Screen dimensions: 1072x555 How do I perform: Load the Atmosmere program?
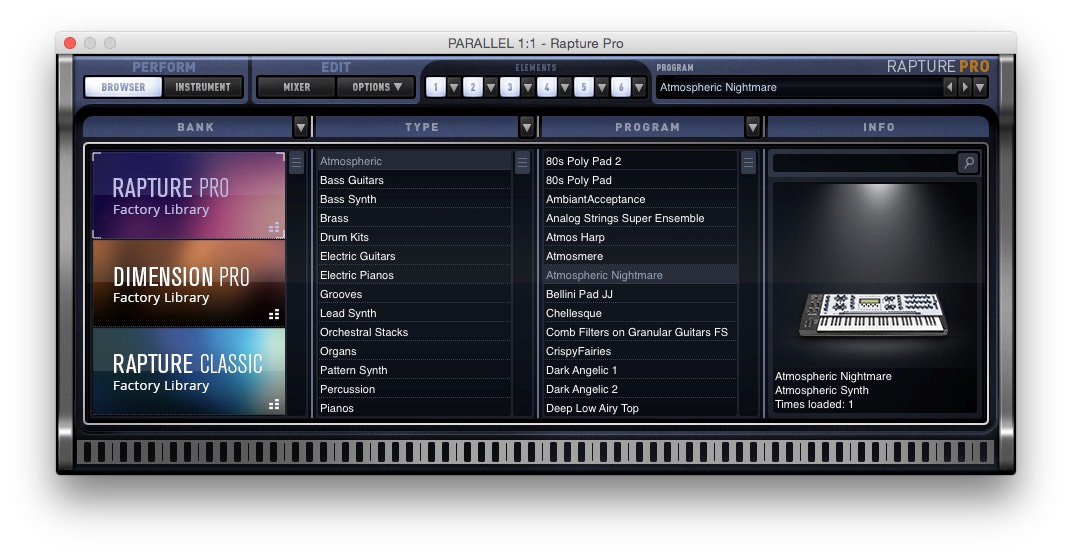pos(640,256)
